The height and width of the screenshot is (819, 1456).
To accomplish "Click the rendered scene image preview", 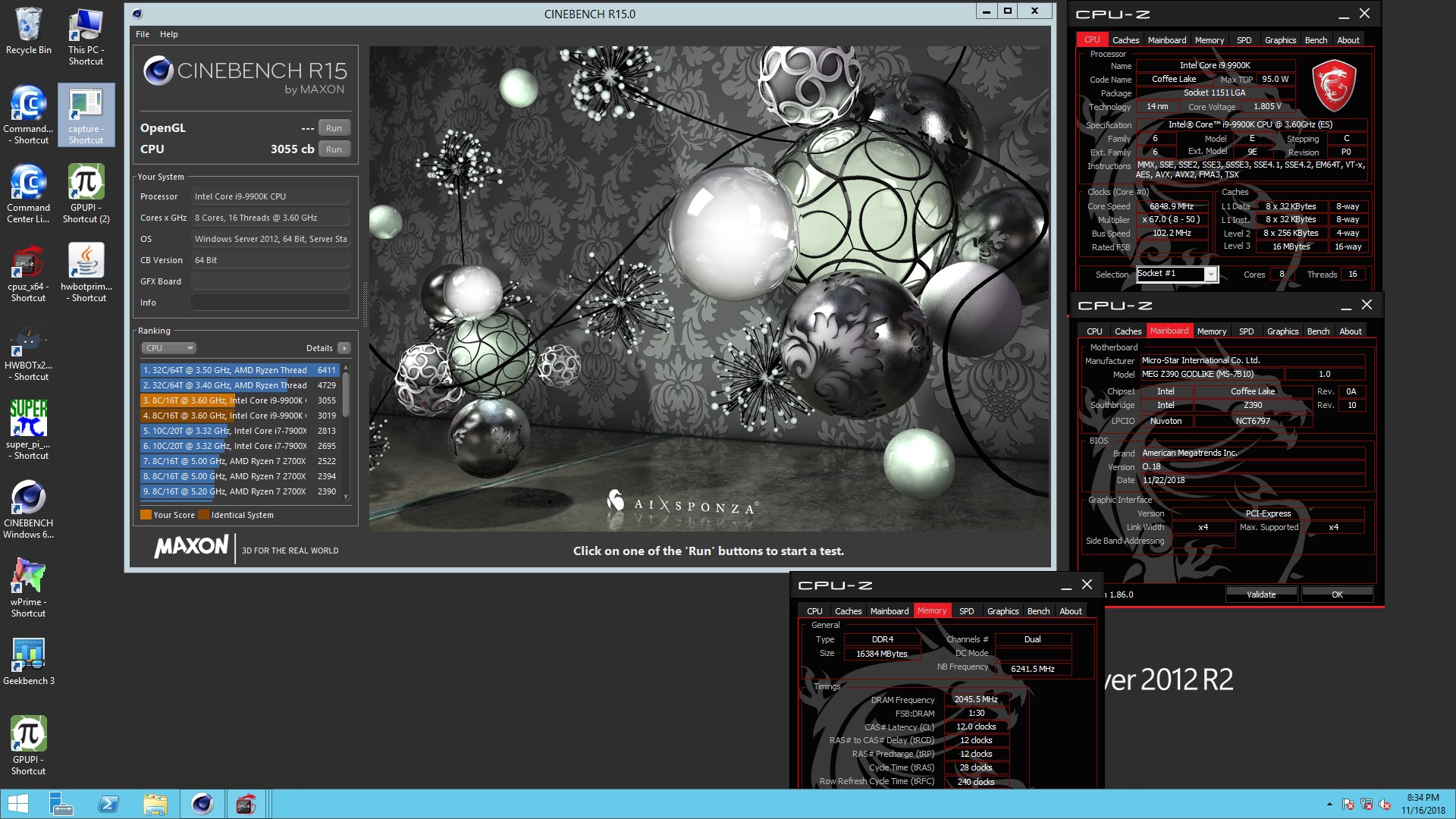I will 710,289.
